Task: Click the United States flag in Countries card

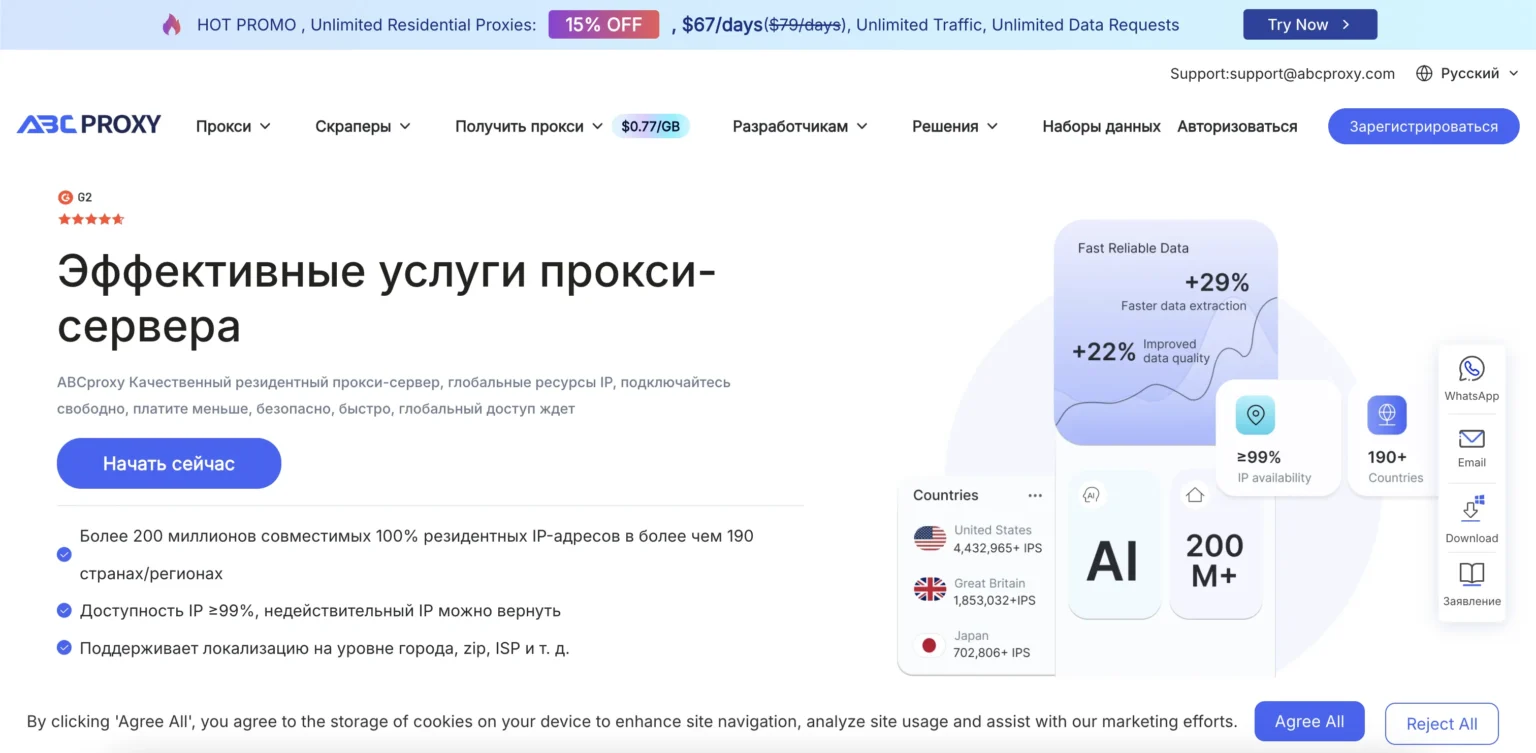Action: coord(928,537)
